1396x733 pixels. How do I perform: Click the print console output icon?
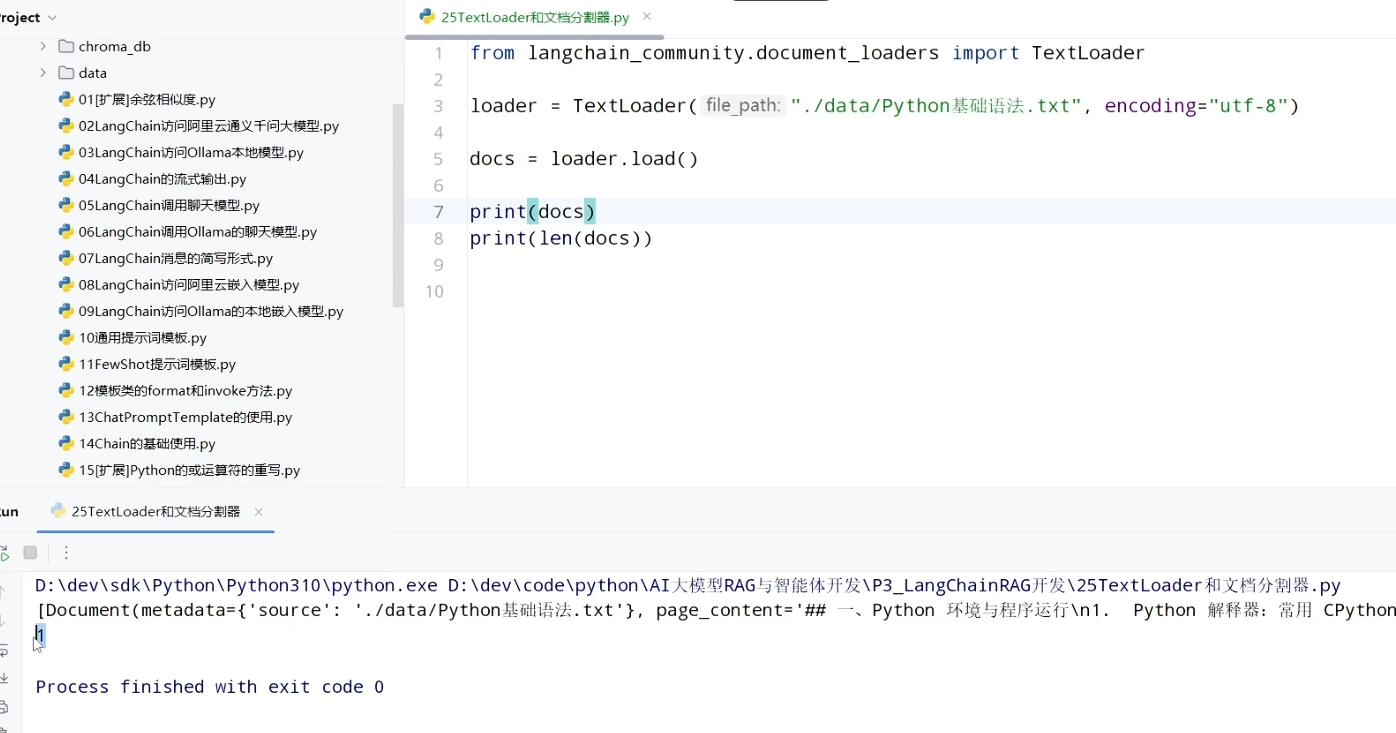[4, 707]
